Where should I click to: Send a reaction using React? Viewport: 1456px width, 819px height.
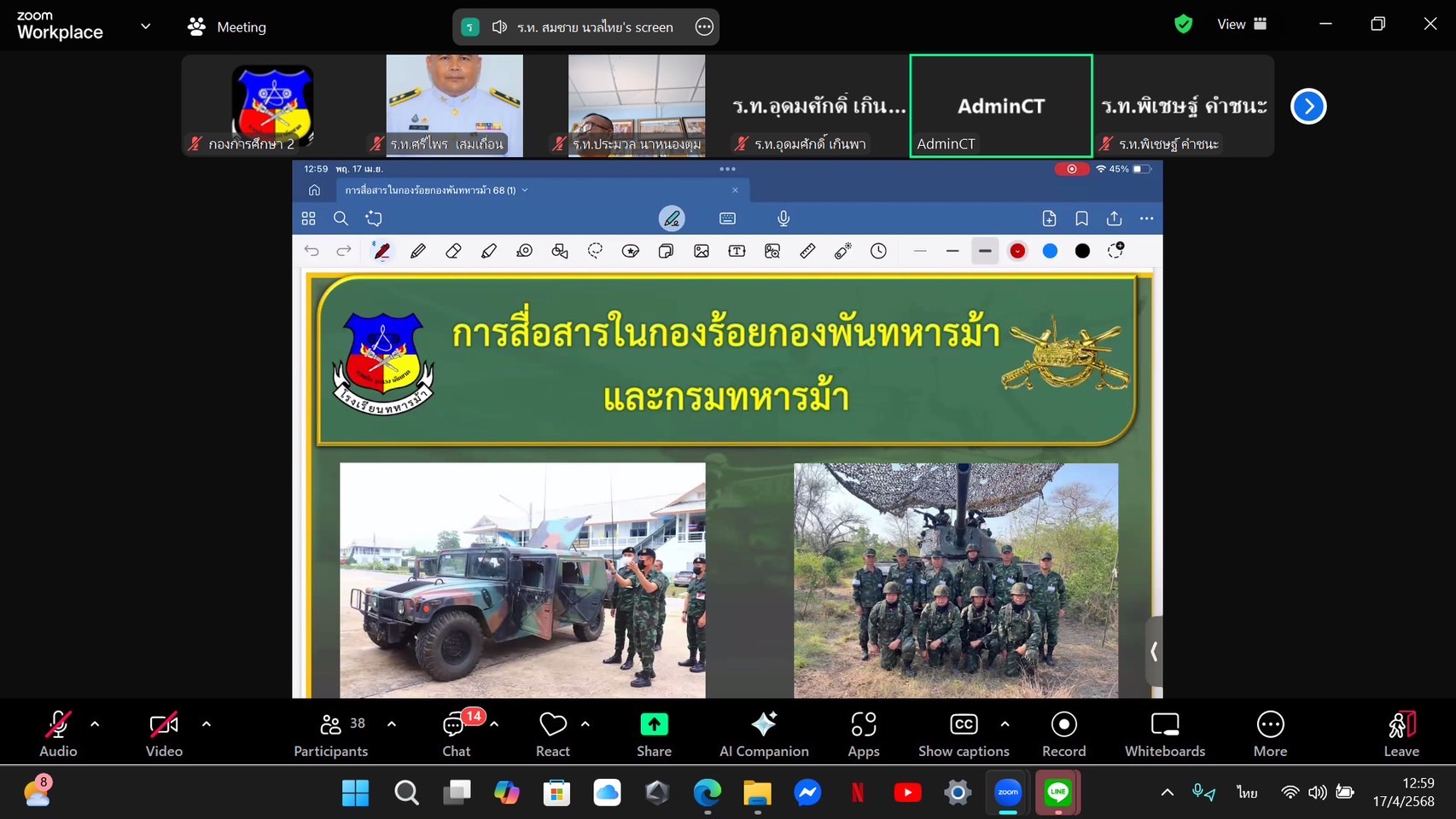[552, 735]
